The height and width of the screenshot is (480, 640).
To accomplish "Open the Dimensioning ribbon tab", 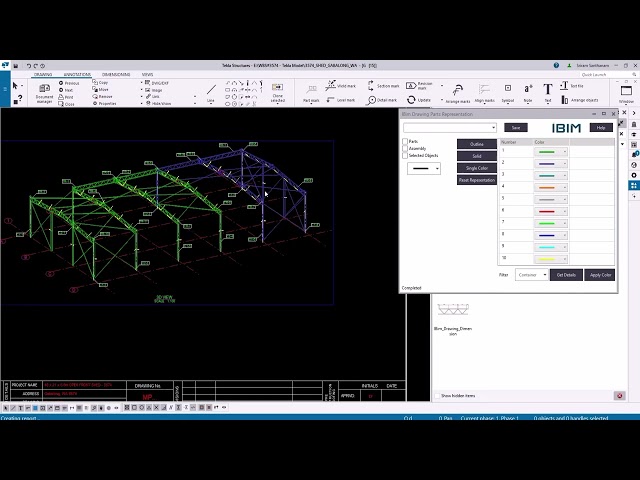I will (x=116, y=74).
